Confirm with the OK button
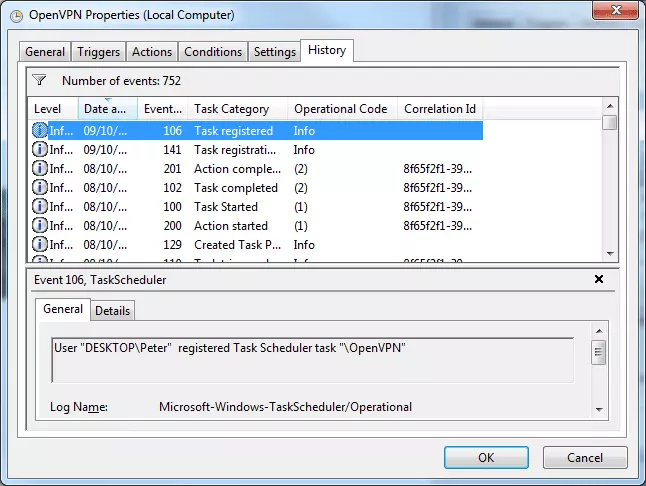Screen dimensions: 646x486 pyautogui.click(x=486, y=458)
